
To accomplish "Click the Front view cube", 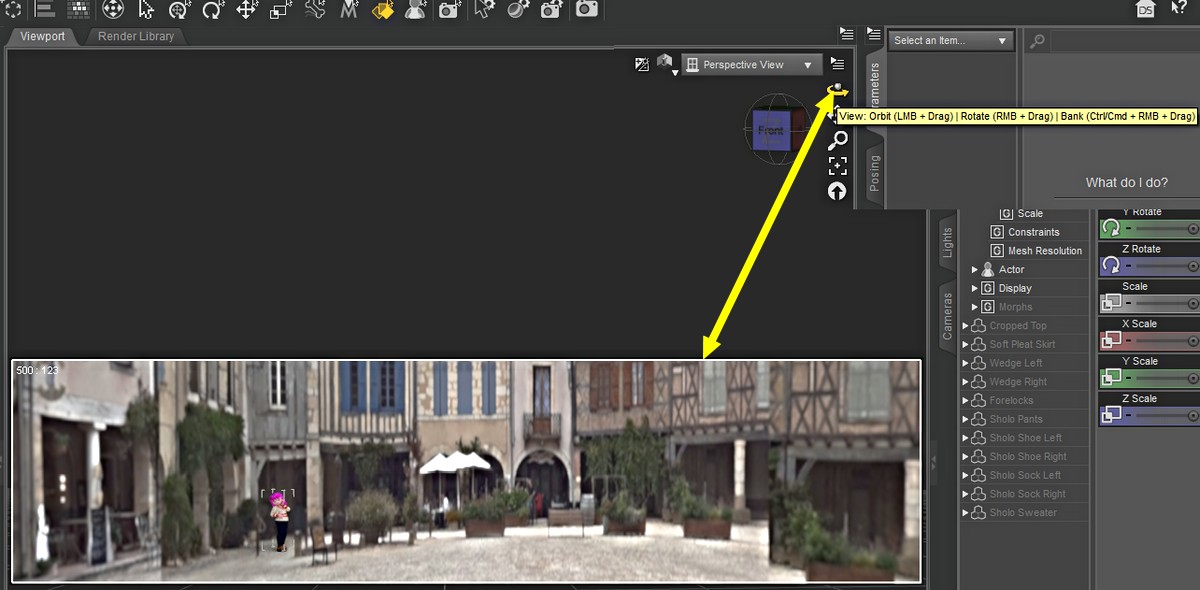I will point(771,131).
